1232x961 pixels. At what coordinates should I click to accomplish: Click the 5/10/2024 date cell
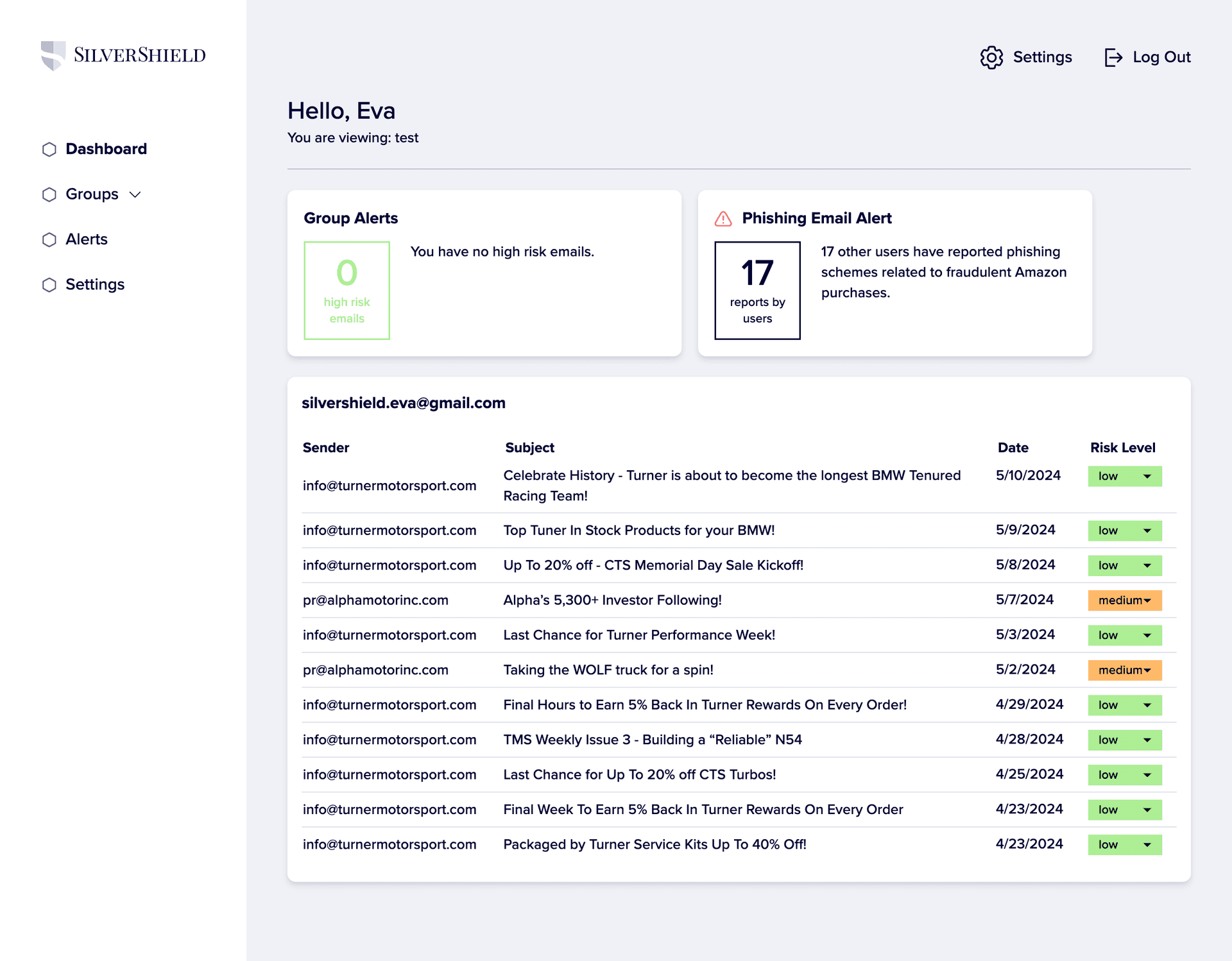1028,476
